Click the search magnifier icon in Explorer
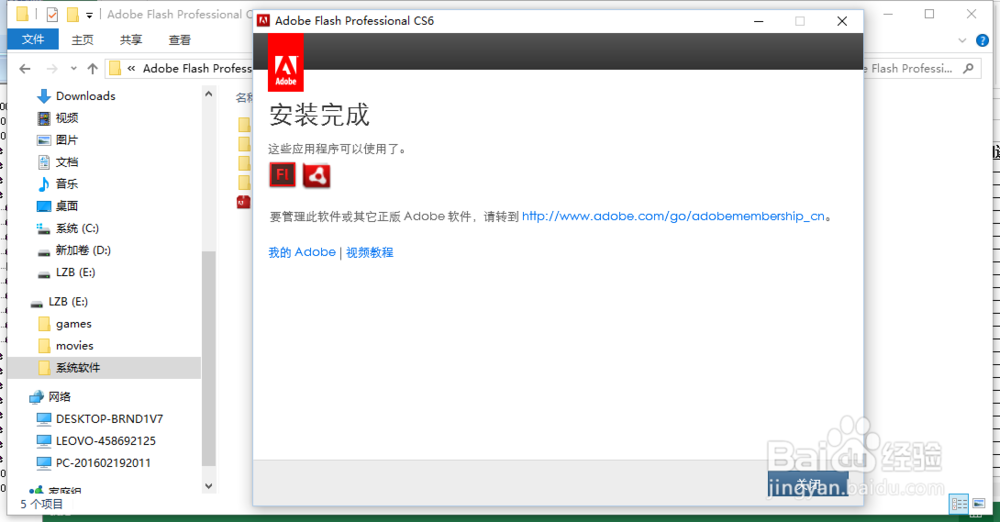This screenshot has width=1000, height=522. [969, 68]
